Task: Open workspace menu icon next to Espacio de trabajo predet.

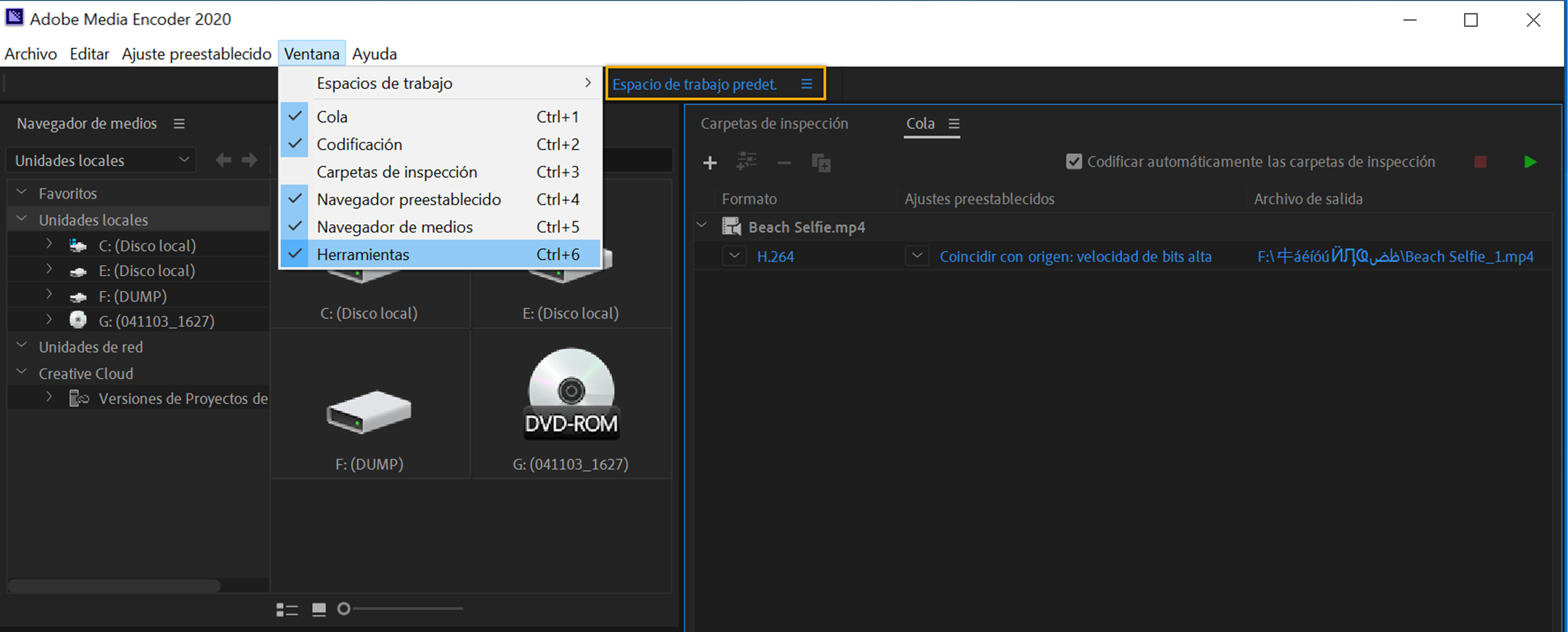Action: (807, 84)
